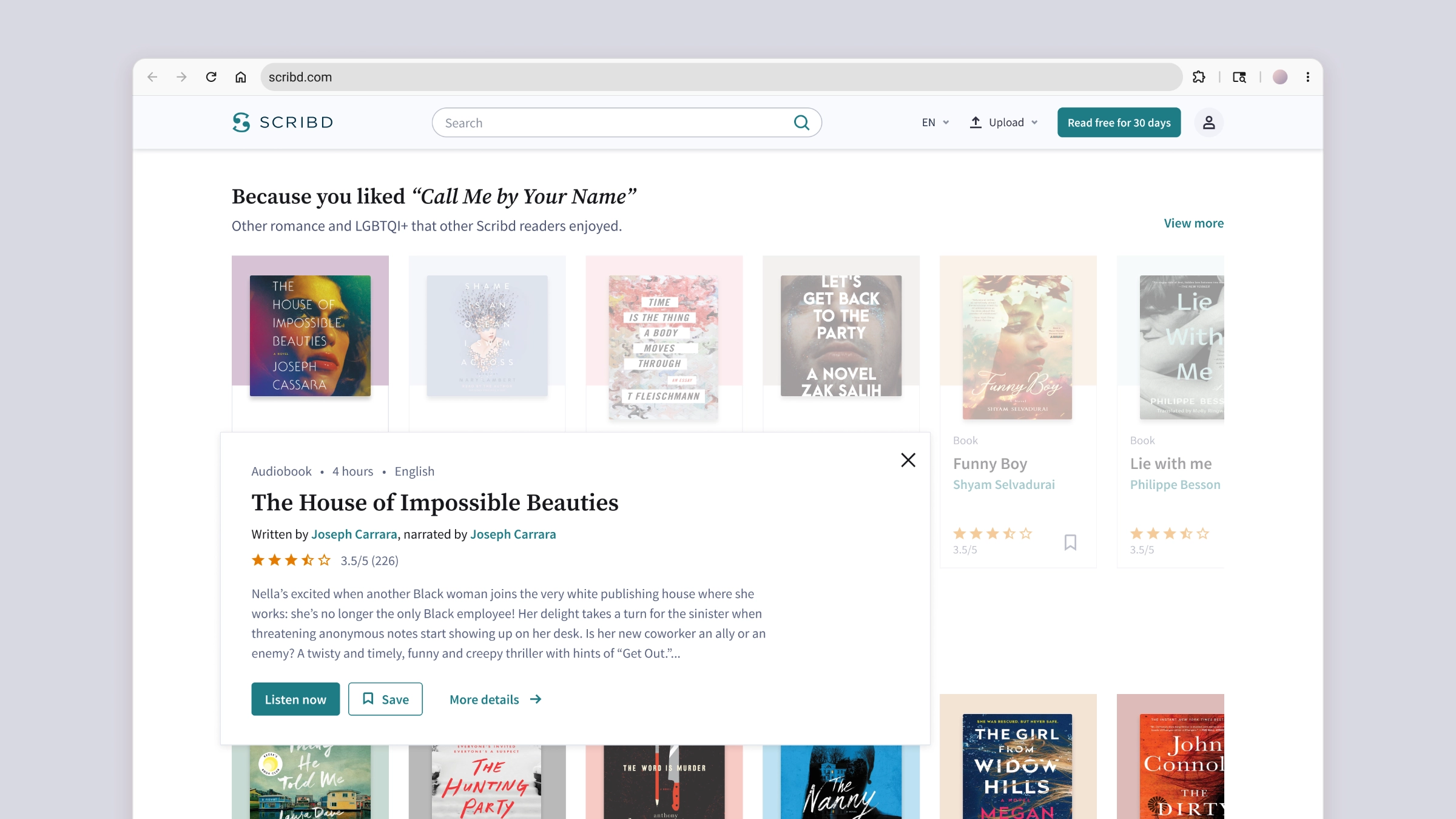Go forward with the browser forward arrow
1456x819 pixels.
(181, 77)
